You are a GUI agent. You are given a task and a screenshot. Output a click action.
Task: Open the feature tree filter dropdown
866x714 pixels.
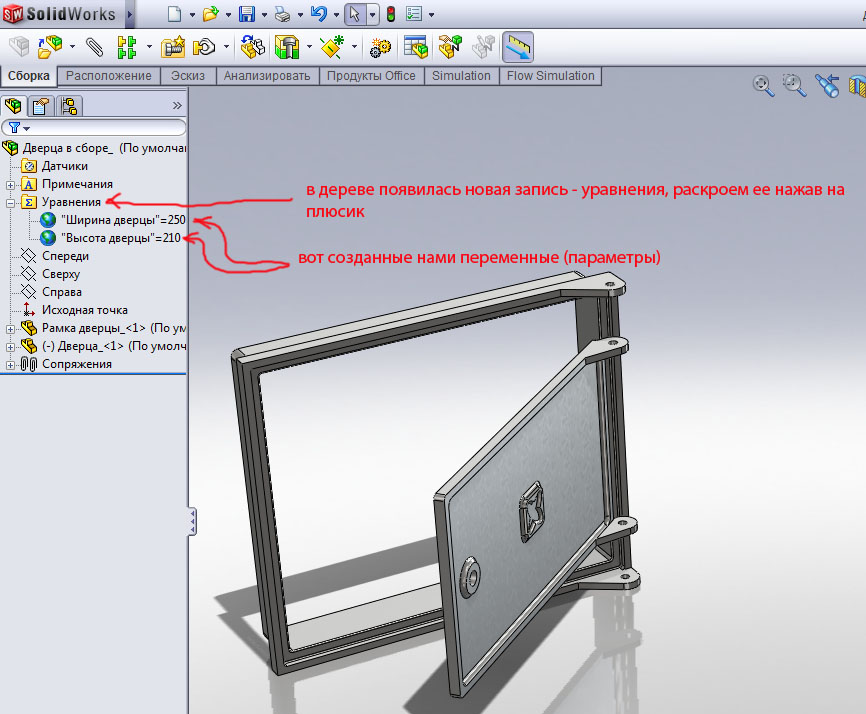pos(19,128)
